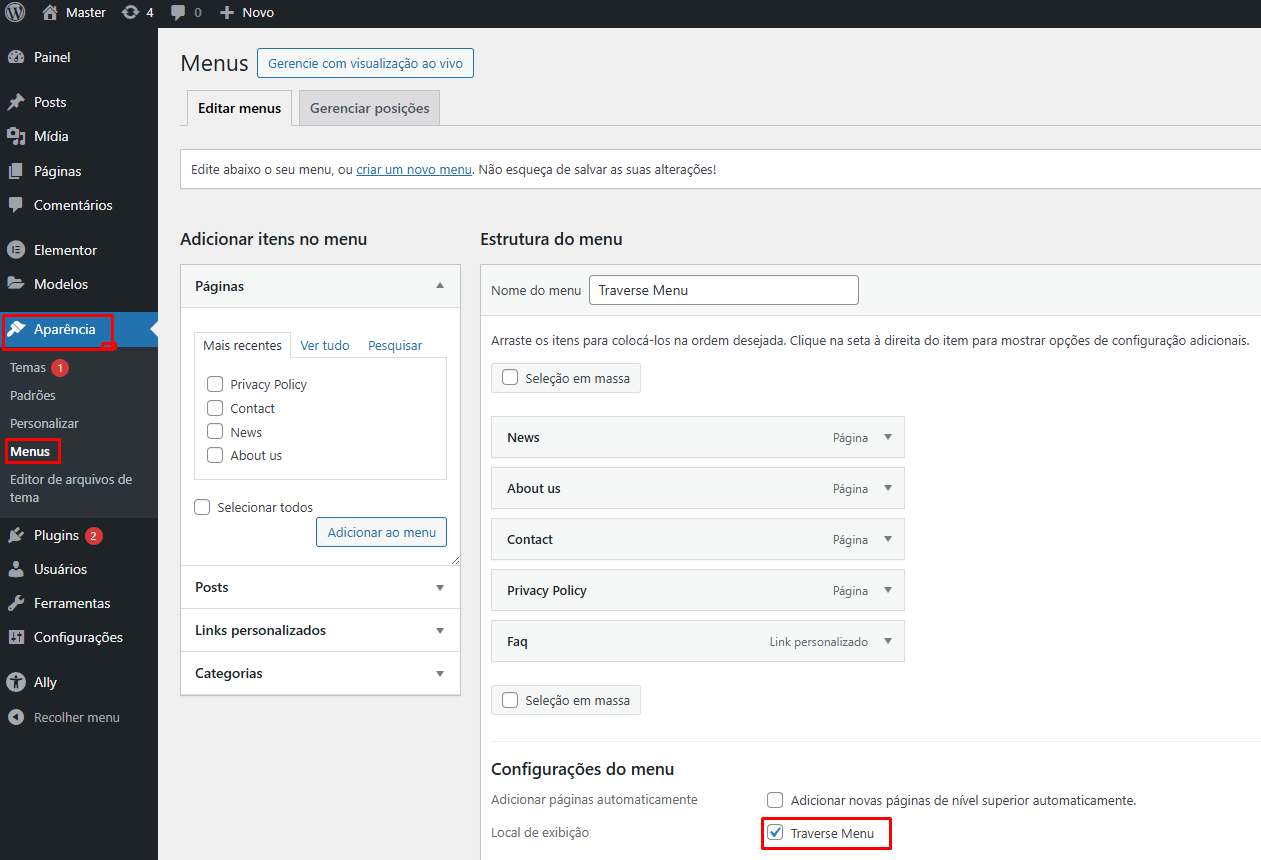Click the Elementor icon in the sidebar
1261x860 pixels.
coord(15,250)
